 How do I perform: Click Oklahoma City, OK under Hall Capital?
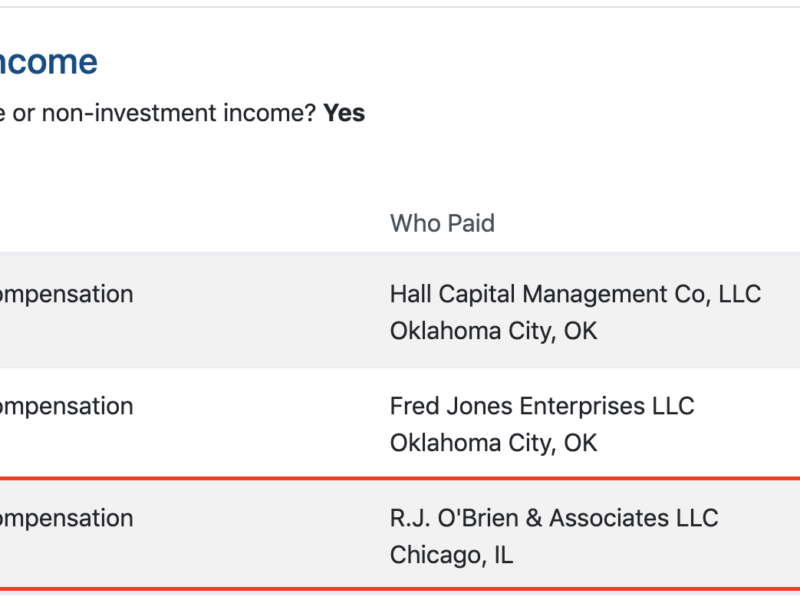(493, 330)
